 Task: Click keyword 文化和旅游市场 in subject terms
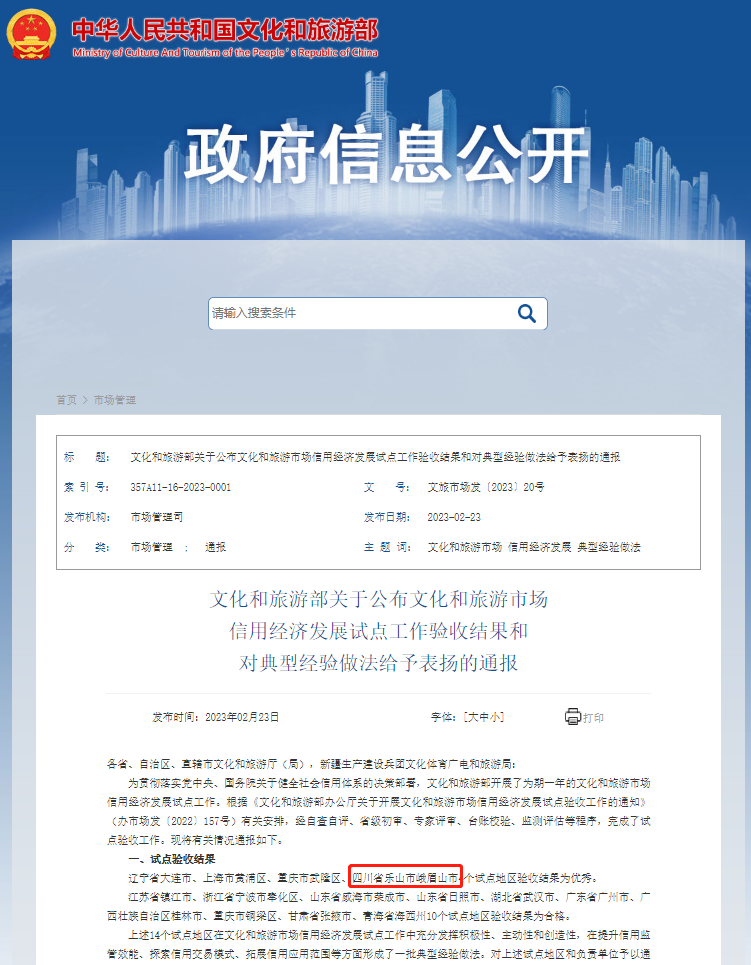pyautogui.click(x=465, y=547)
